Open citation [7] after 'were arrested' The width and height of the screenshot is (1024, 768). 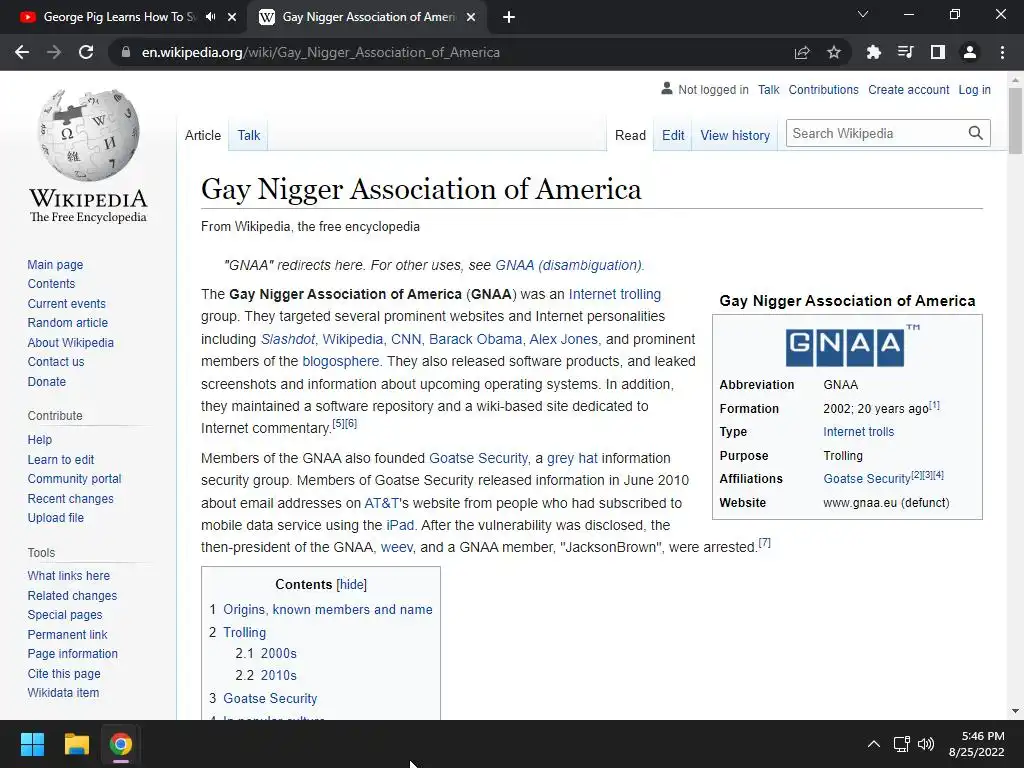tap(765, 543)
